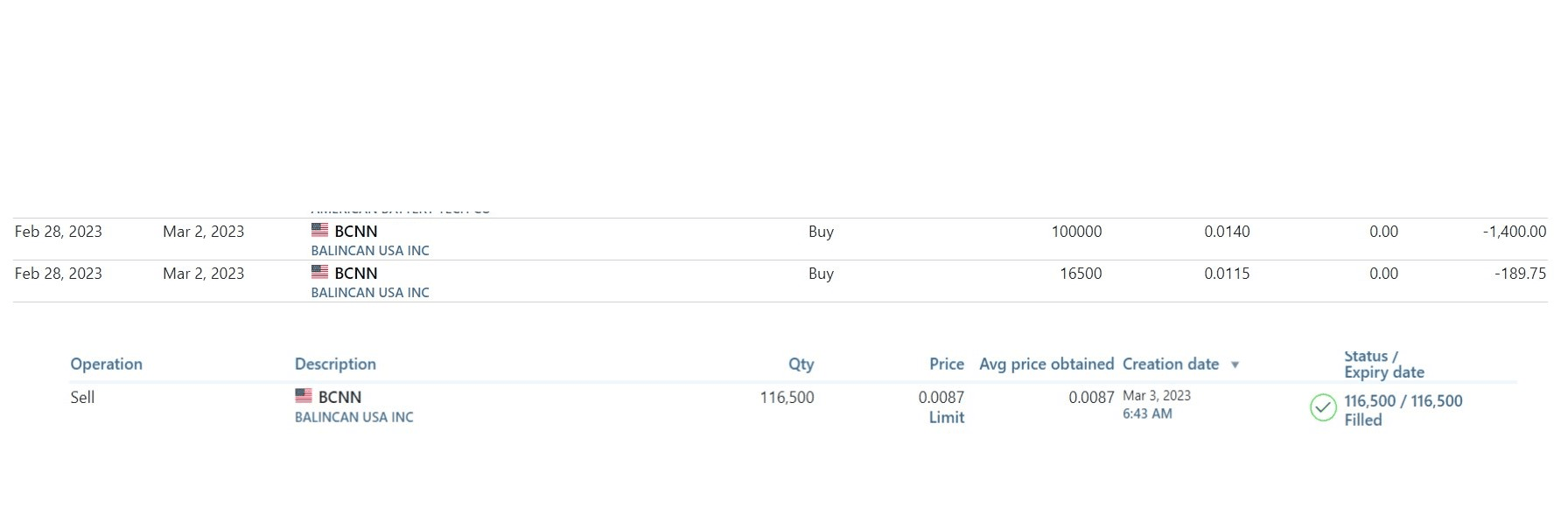1568x514 pixels.
Task: Click the Avg price obtained header
Action: click(x=1046, y=365)
